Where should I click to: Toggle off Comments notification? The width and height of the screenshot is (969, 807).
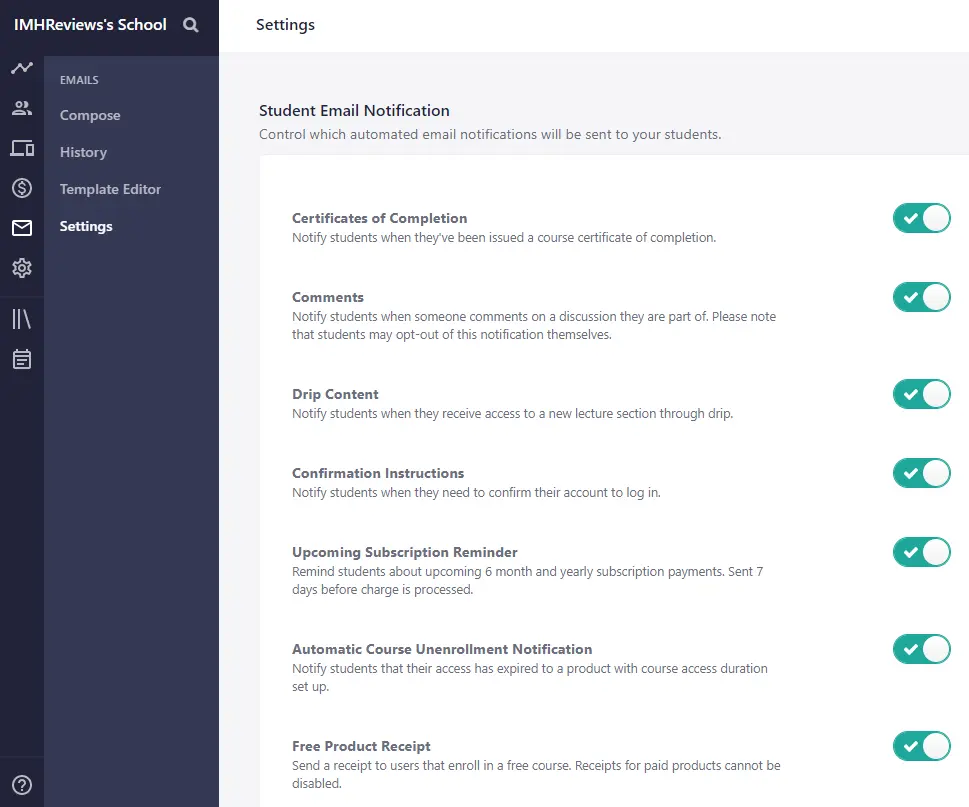tap(921, 297)
